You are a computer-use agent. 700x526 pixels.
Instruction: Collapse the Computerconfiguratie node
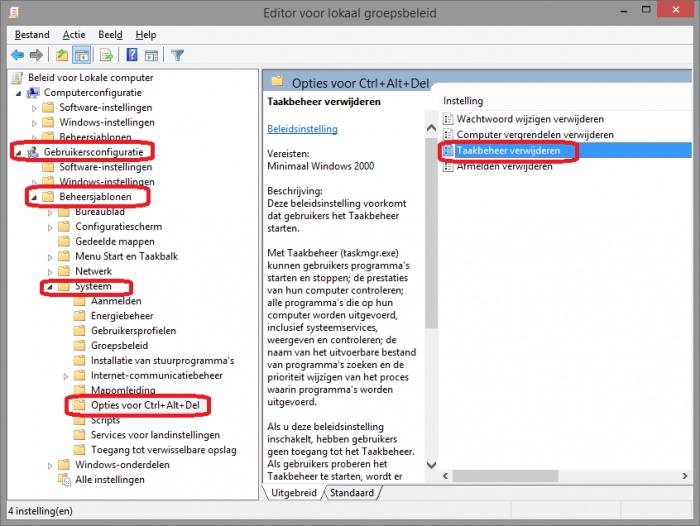(19, 93)
